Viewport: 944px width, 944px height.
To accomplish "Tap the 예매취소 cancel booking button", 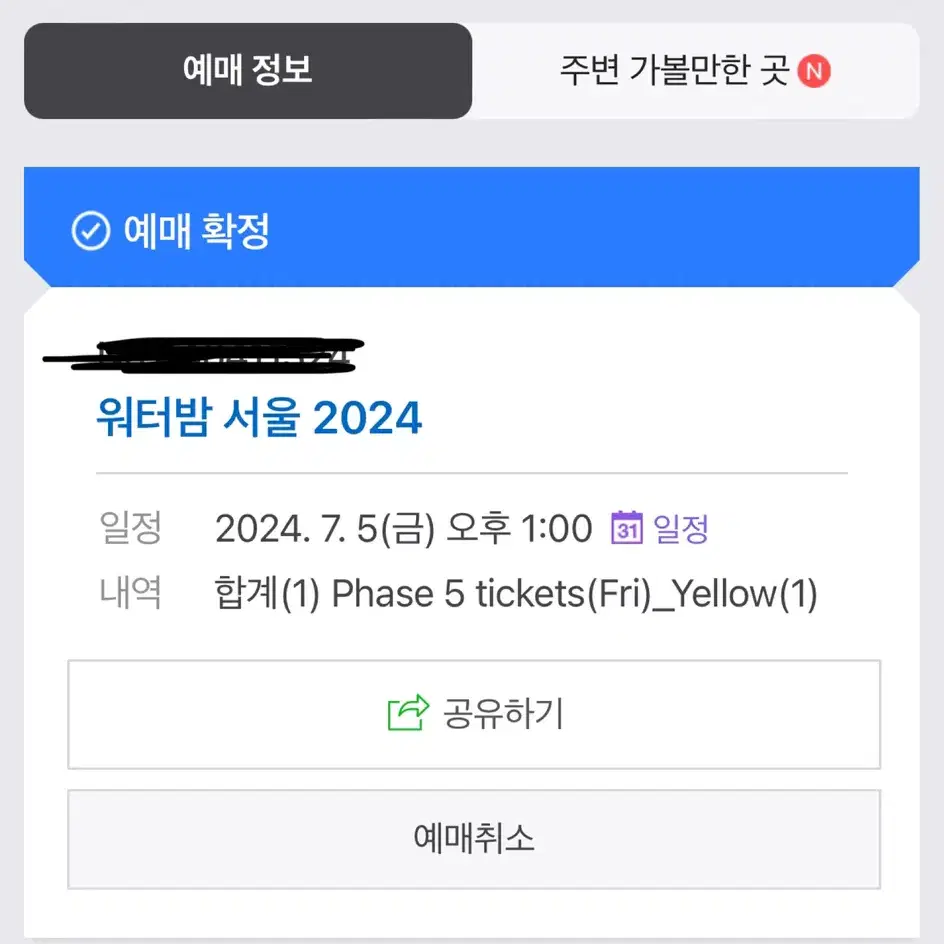I will click(474, 839).
